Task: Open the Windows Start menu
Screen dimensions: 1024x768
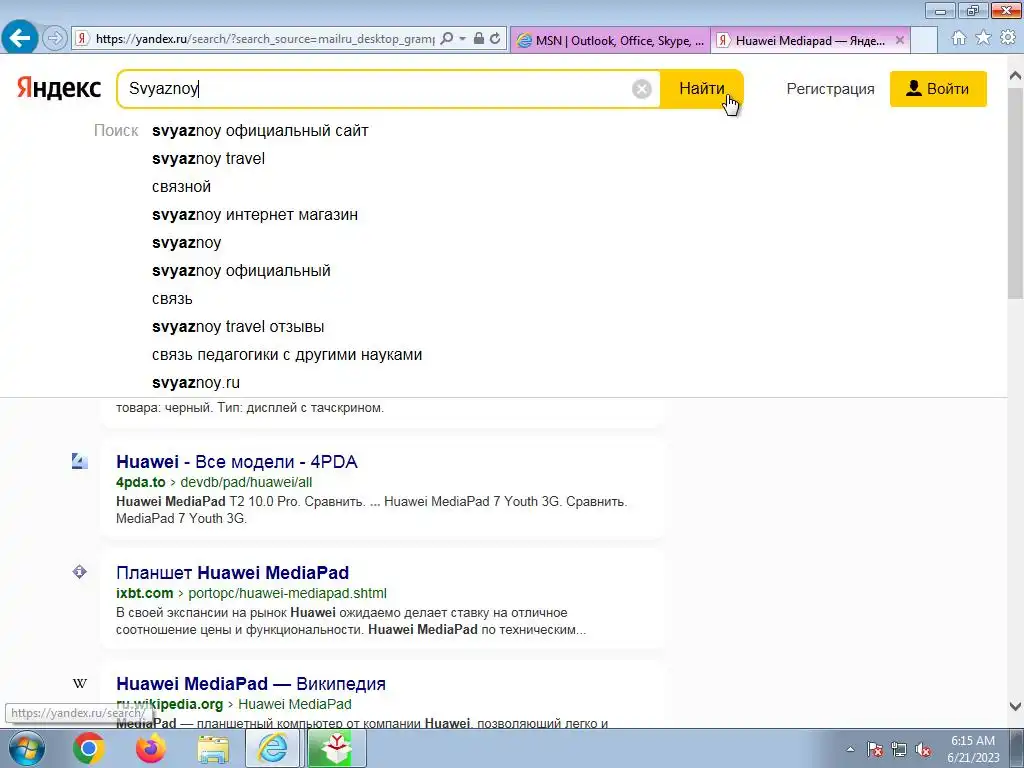Action: [x=26, y=748]
